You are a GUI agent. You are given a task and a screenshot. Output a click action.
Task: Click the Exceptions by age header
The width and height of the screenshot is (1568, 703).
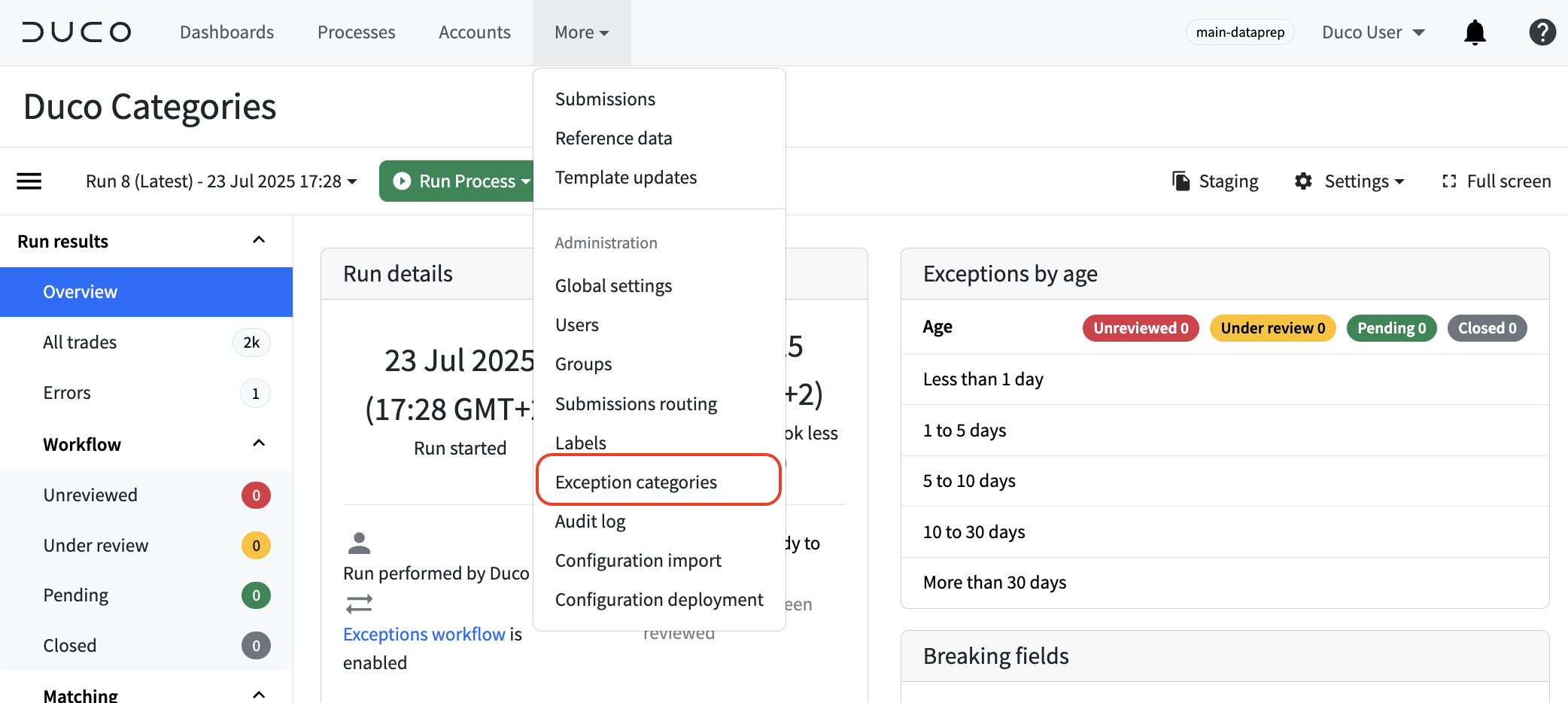click(1225, 274)
